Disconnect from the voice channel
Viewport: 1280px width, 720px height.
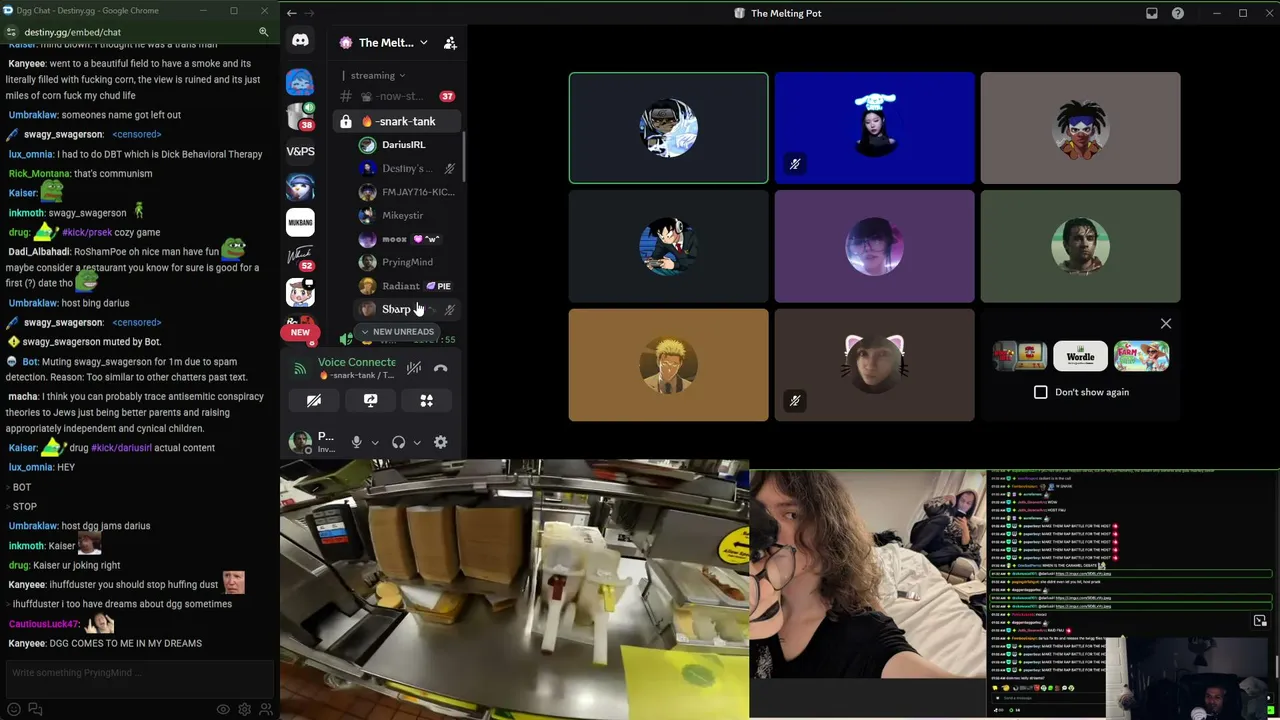point(440,368)
